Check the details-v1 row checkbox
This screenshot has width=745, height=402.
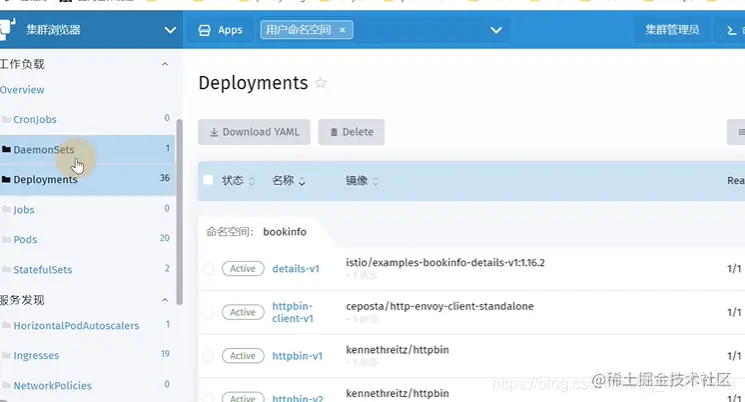[x=208, y=268]
